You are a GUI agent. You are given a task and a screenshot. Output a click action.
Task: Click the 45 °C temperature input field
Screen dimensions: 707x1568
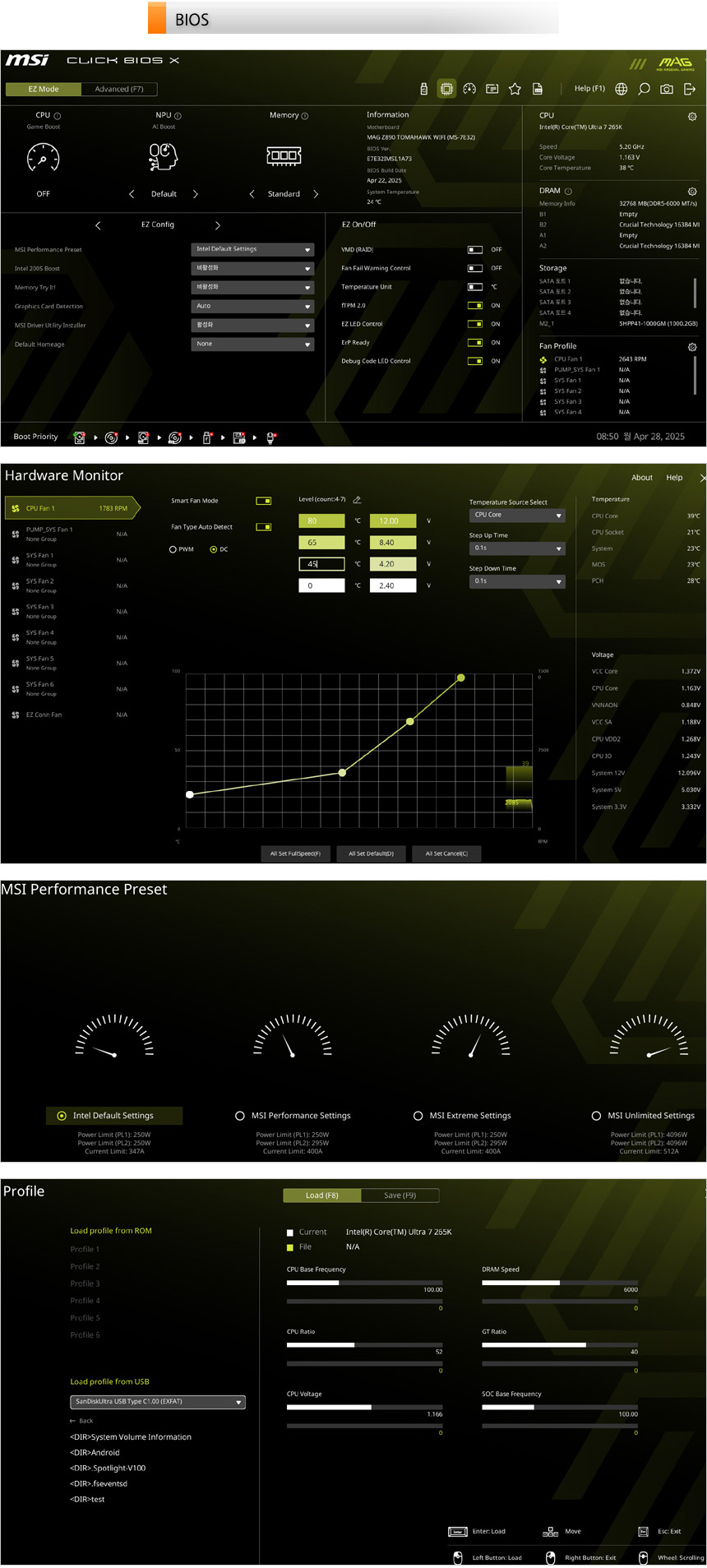pos(321,564)
